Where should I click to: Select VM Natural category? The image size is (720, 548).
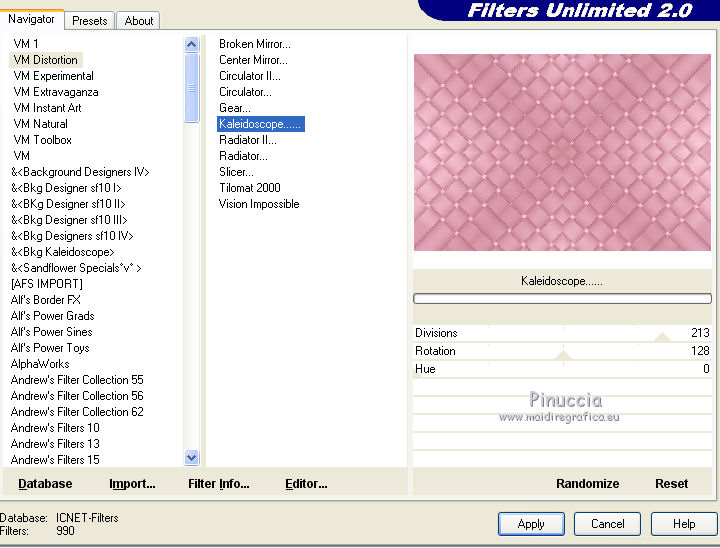(x=40, y=124)
